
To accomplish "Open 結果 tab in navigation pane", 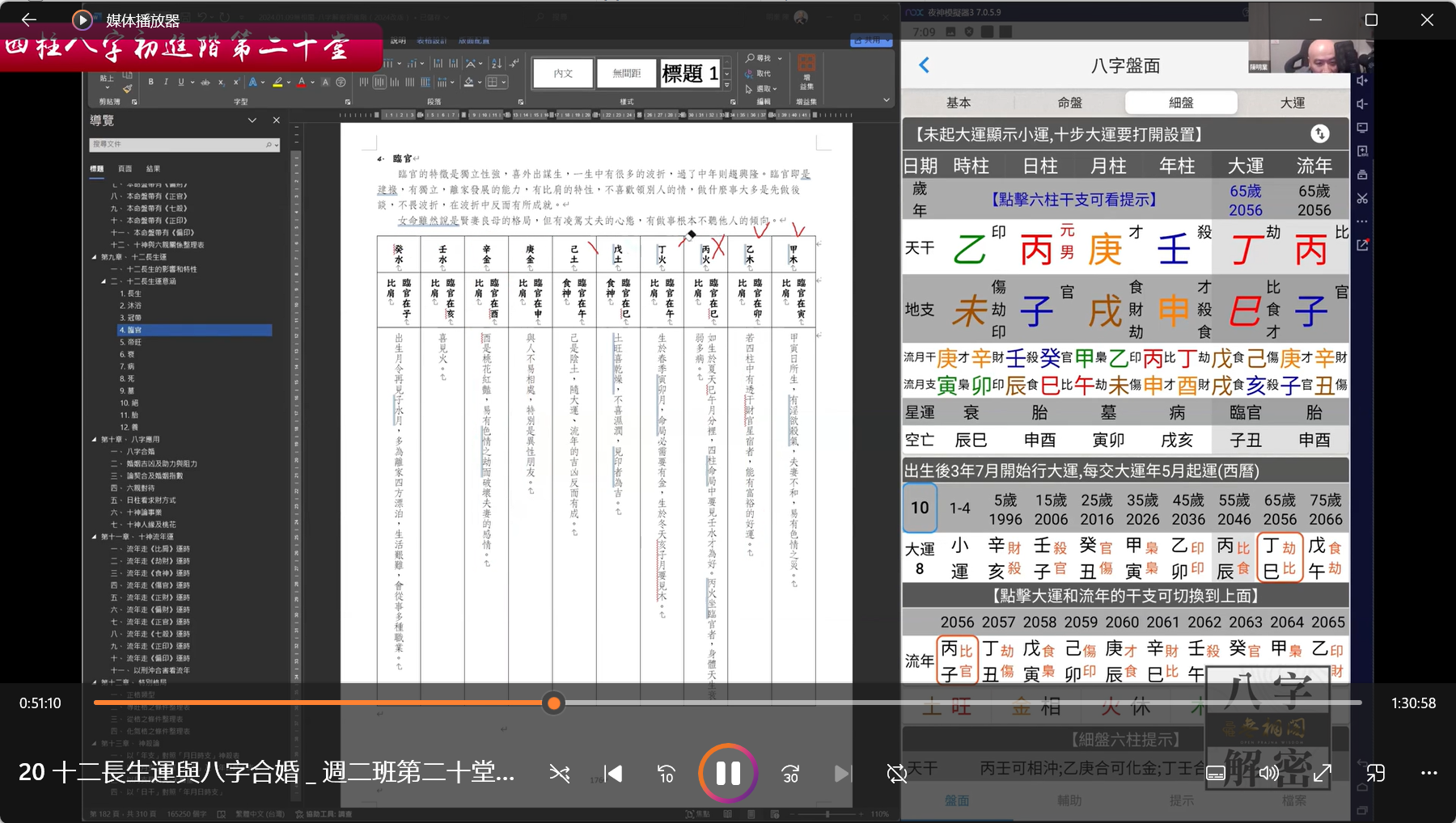I will point(153,168).
